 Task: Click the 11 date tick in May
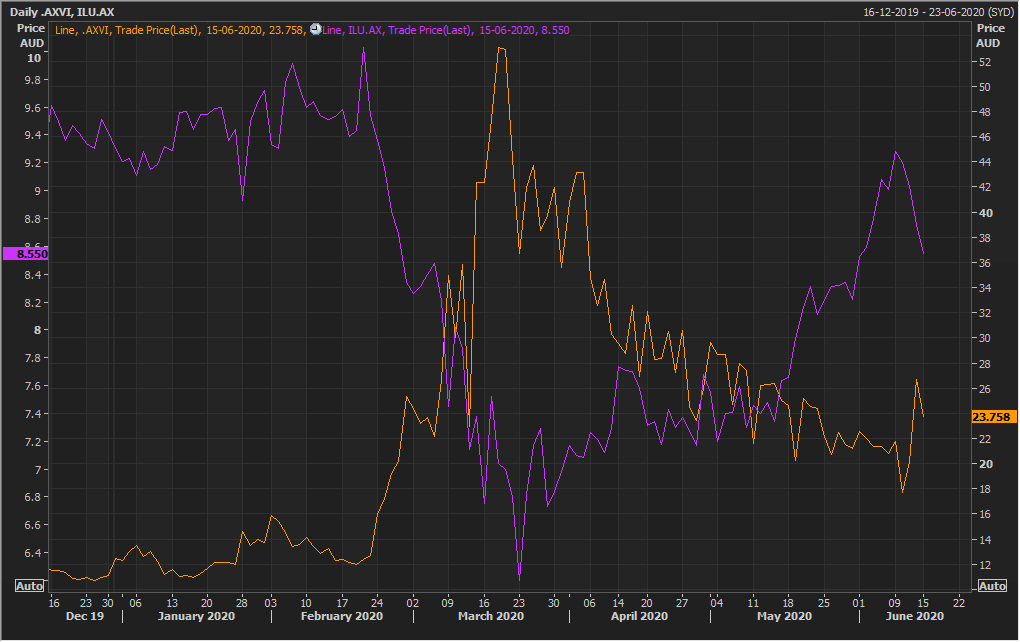coord(753,603)
